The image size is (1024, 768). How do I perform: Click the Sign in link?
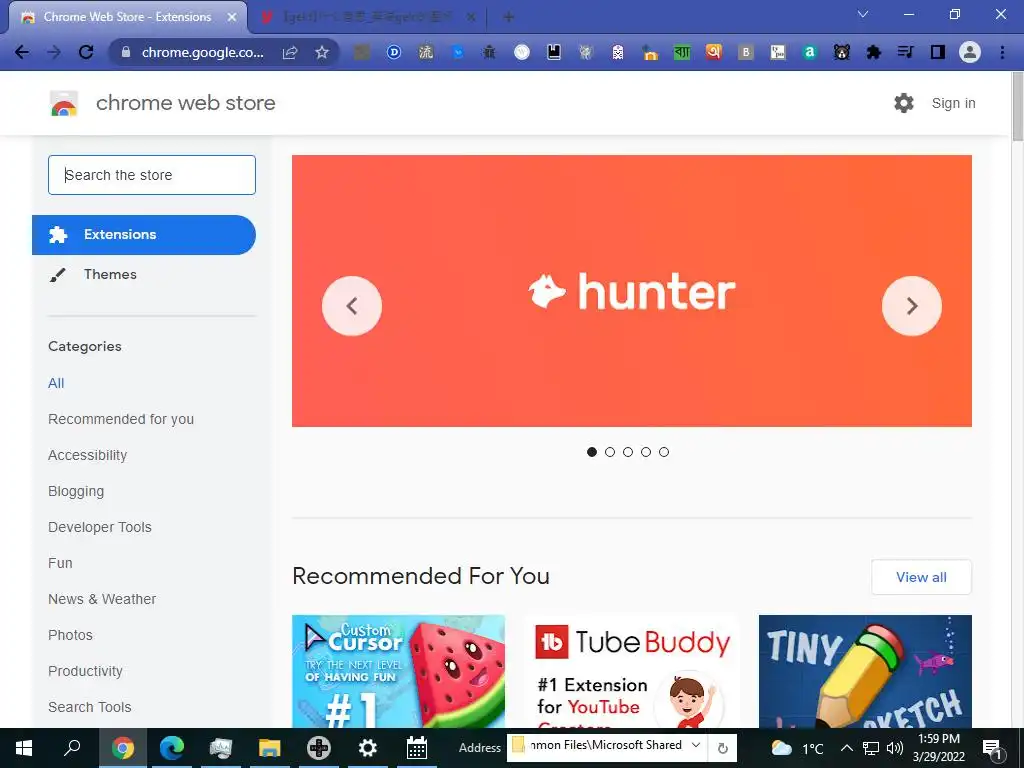point(953,103)
